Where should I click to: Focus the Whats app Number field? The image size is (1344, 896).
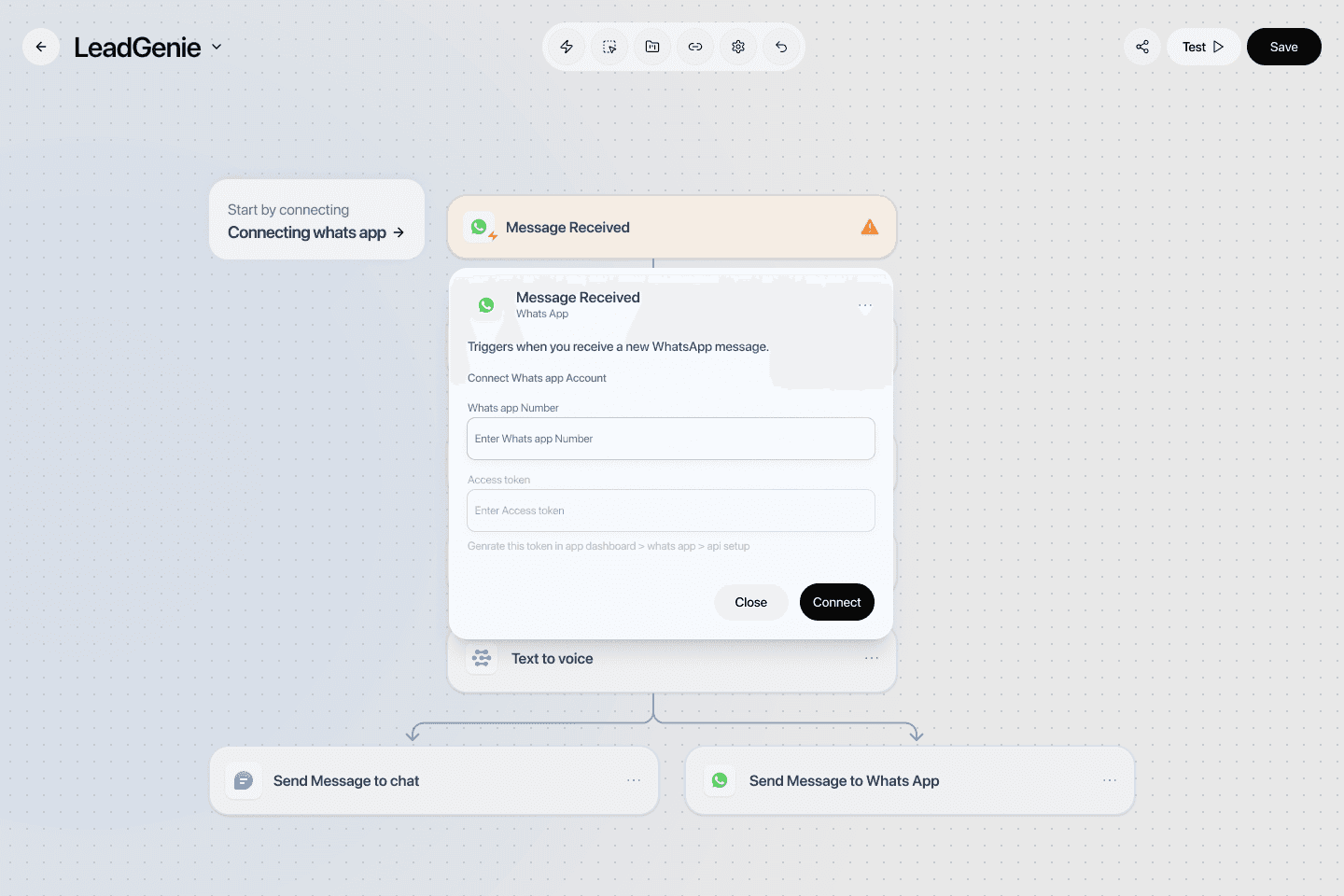pos(671,439)
